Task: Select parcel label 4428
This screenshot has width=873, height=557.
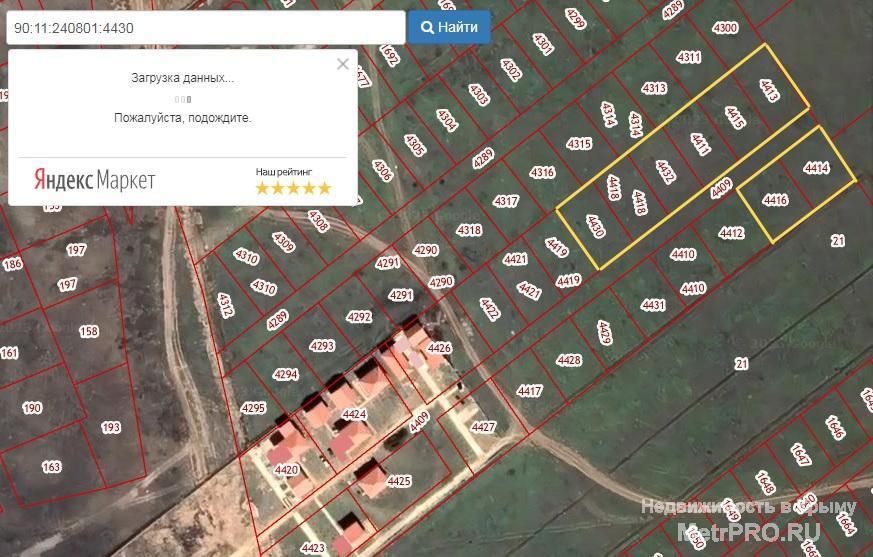Action: [x=569, y=360]
